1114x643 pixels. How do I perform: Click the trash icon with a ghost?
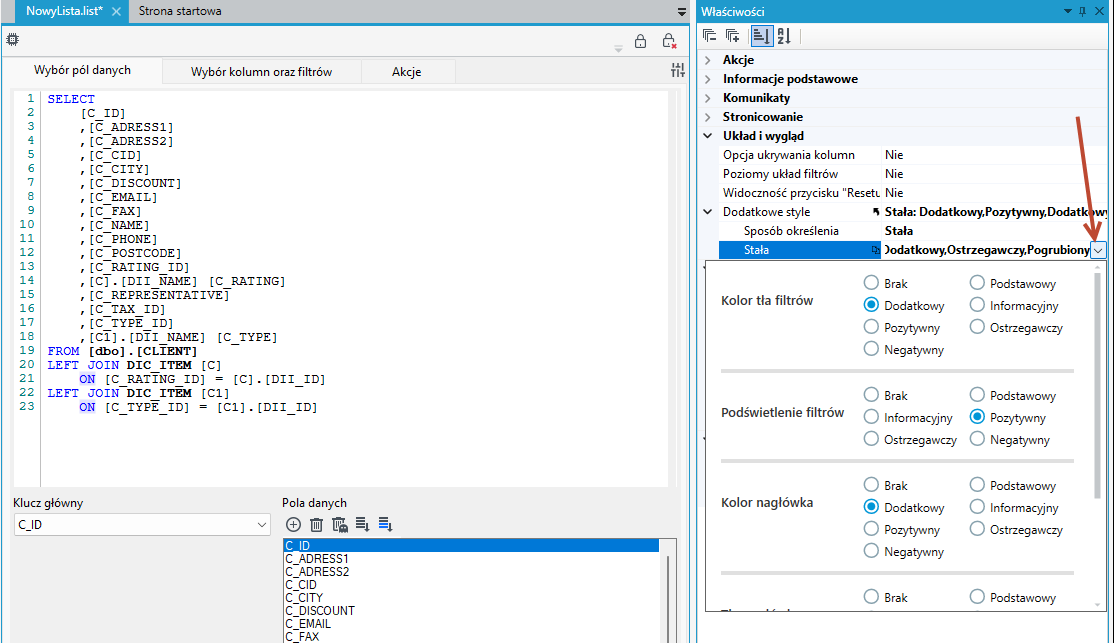(340, 524)
